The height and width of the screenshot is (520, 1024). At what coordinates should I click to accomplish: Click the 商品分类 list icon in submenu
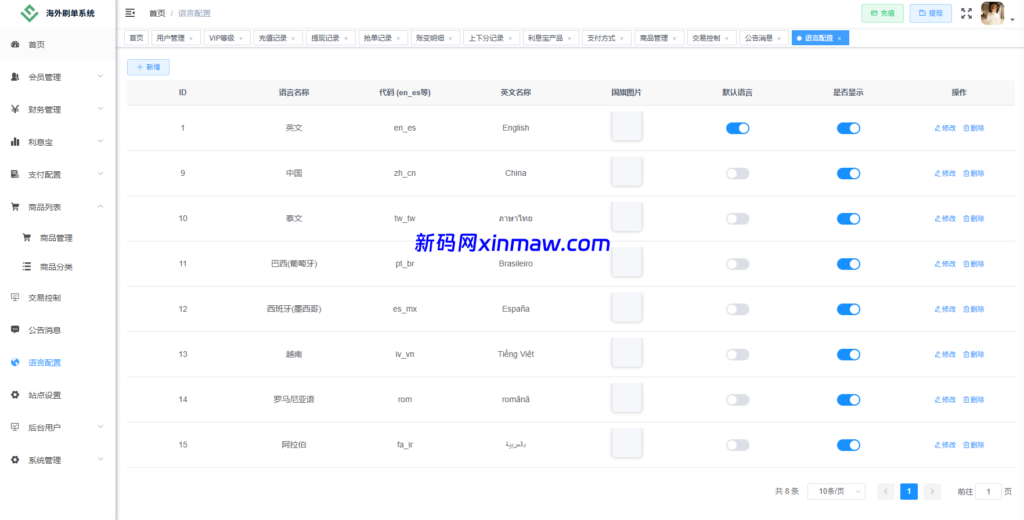click(x=27, y=267)
